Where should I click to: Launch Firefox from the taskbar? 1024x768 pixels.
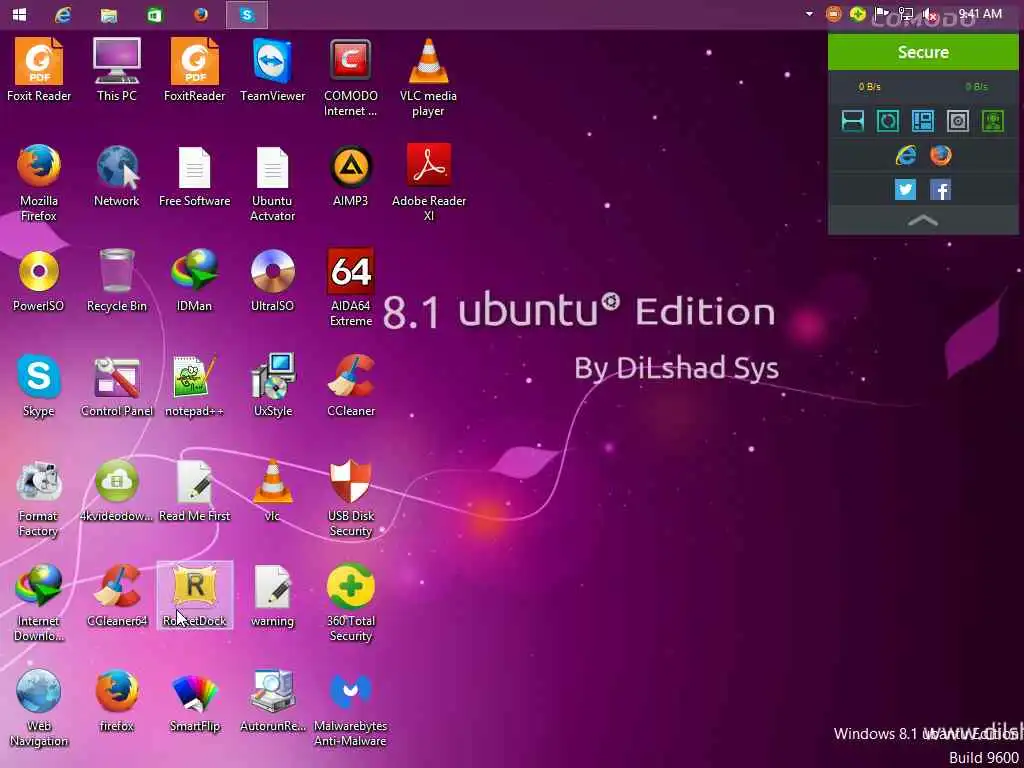pyautogui.click(x=200, y=14)
